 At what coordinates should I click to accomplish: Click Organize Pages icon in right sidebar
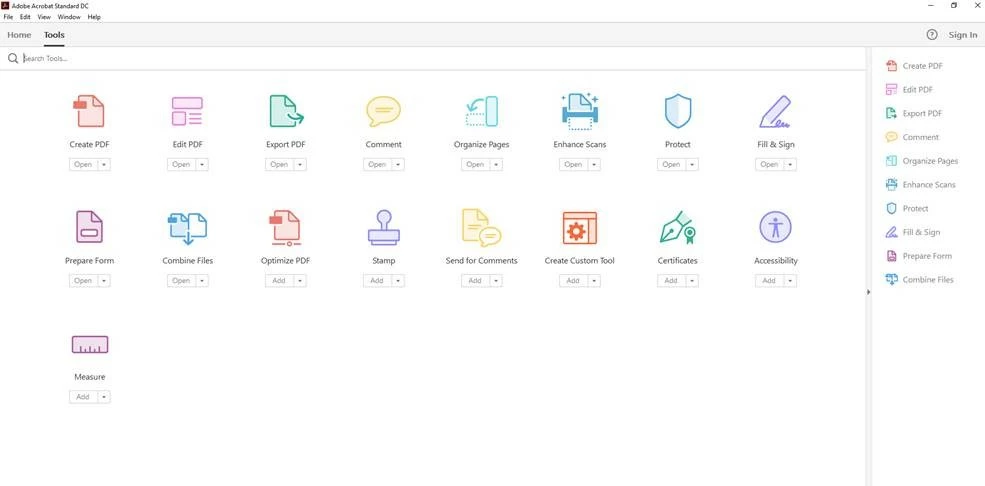coord(891,161)
